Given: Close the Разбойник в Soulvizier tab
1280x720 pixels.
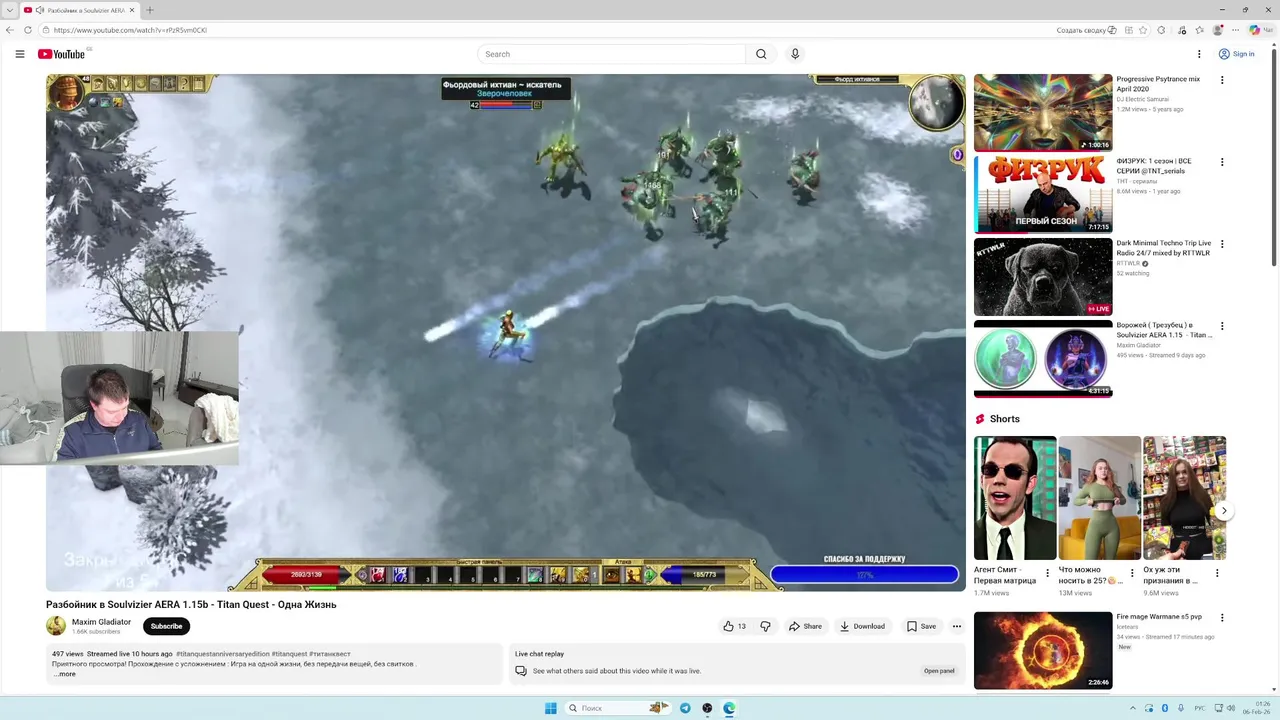Looking at the screenshot, I should [x=132, y=10].
